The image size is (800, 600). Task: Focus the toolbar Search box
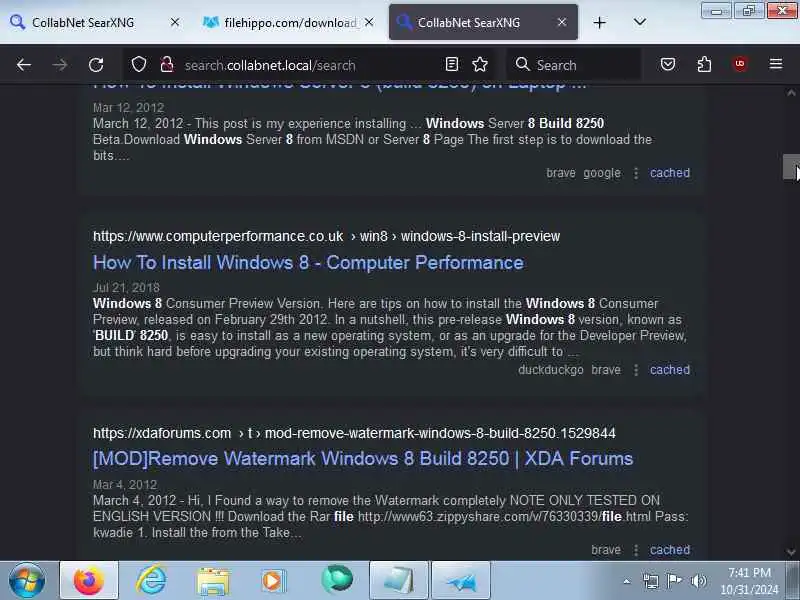click(x=574, y=65)
